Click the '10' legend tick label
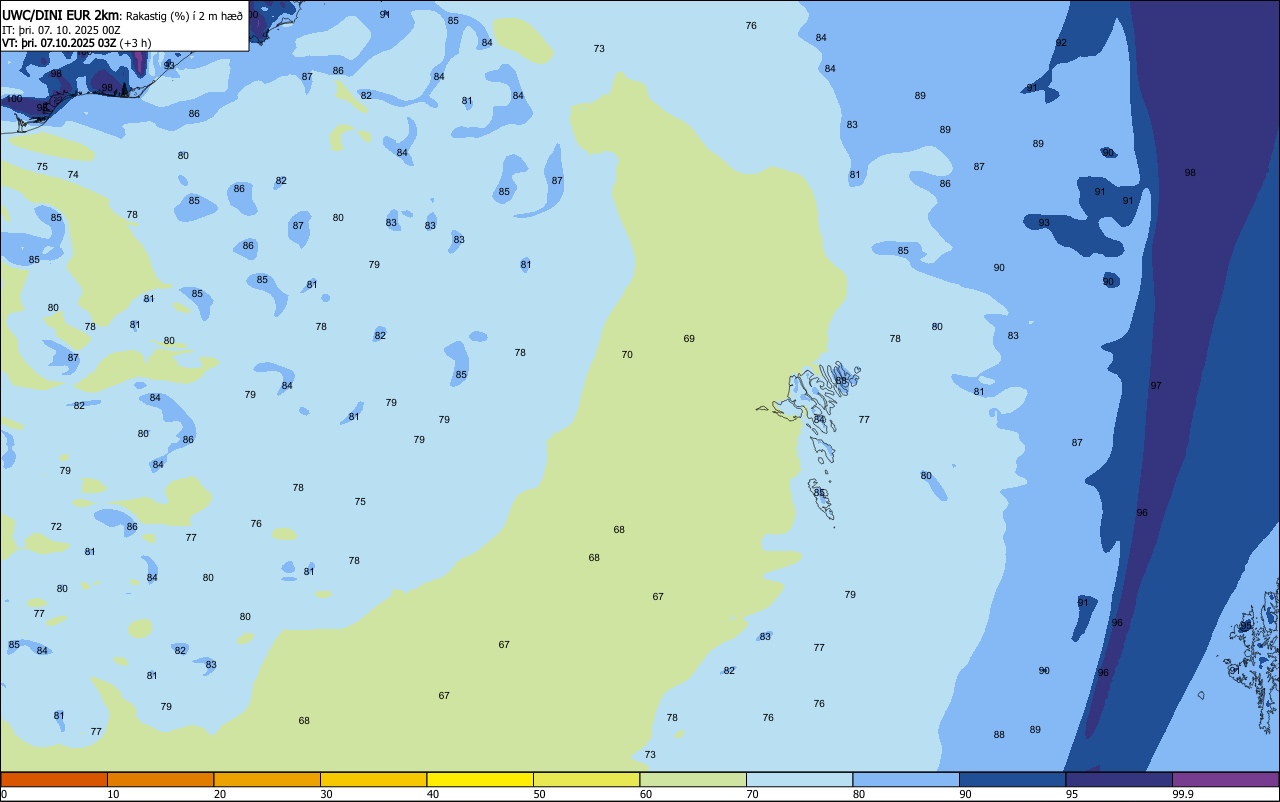 coord(113,794)
